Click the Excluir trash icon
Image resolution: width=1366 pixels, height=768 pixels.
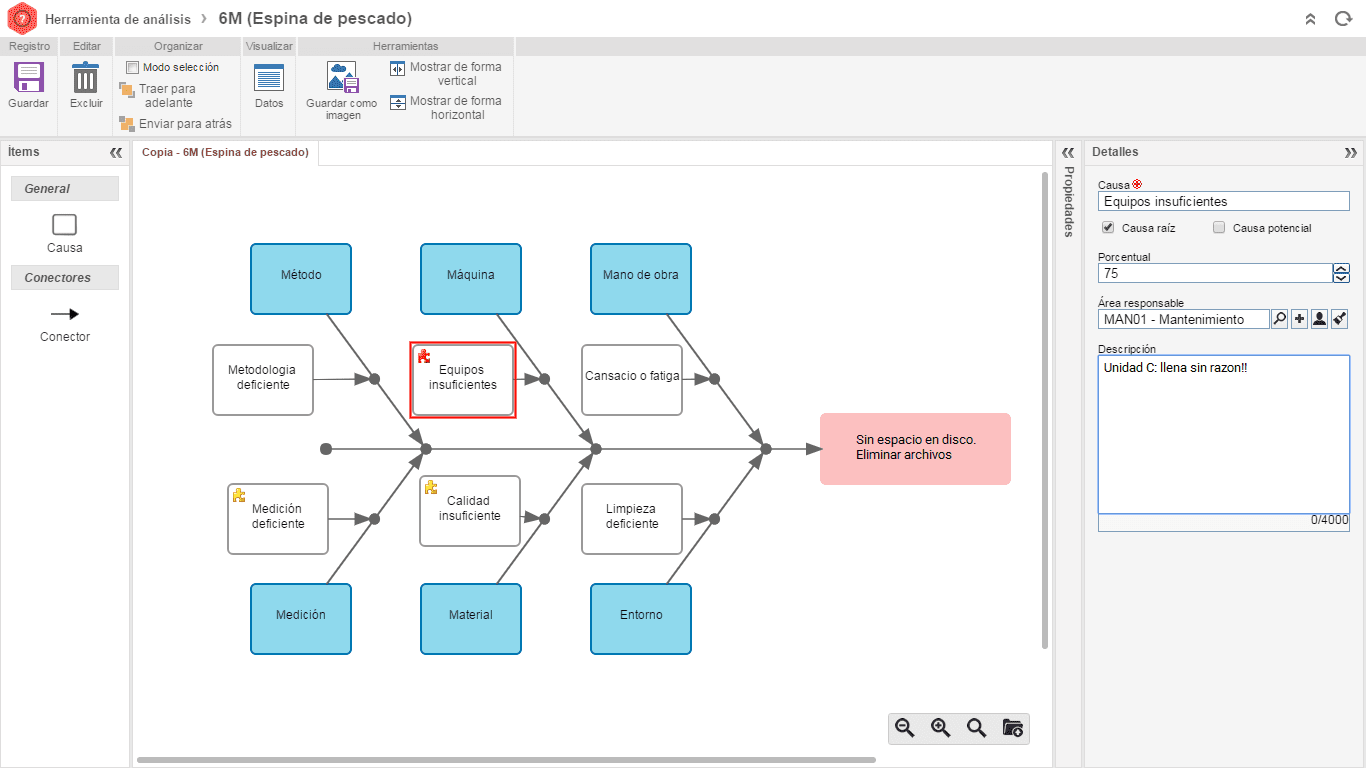coord(86,78)
